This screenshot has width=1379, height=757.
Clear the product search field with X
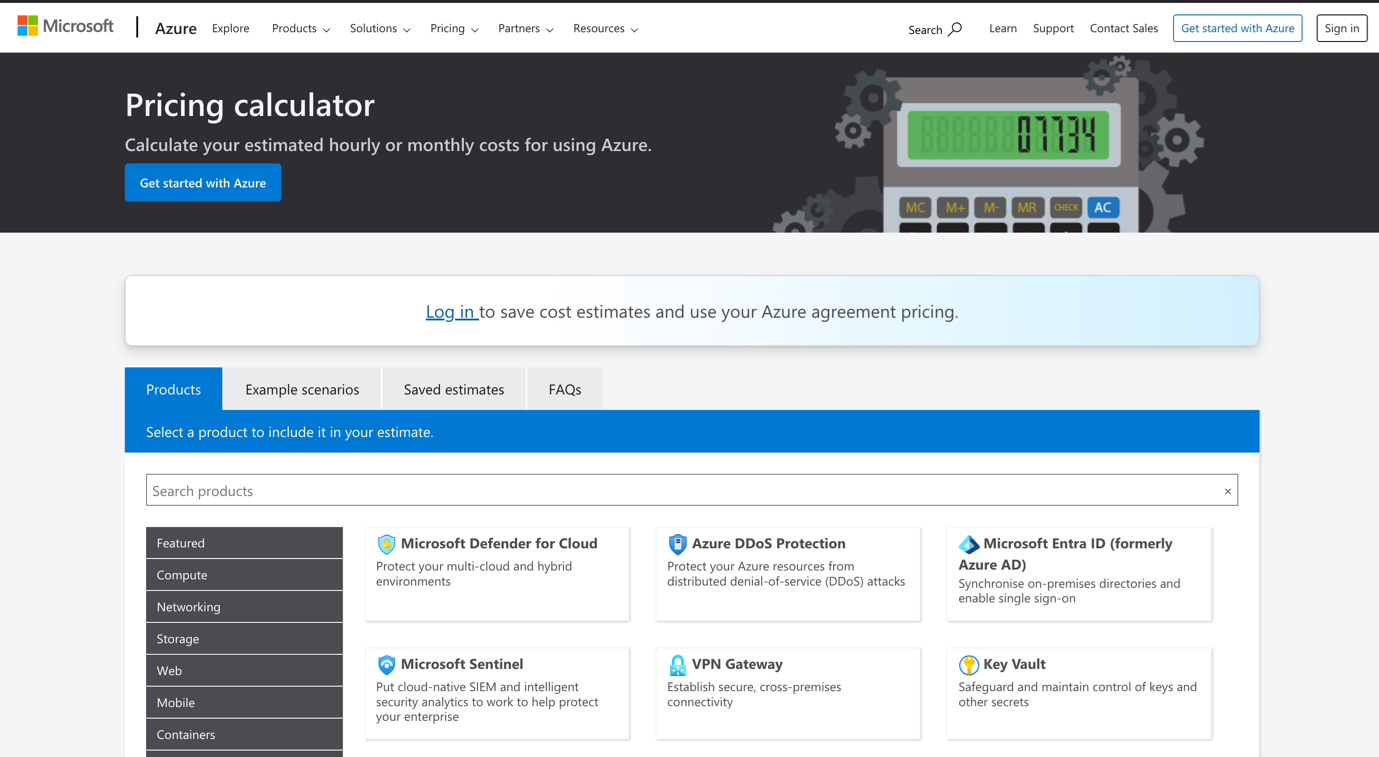(1227, 491)
